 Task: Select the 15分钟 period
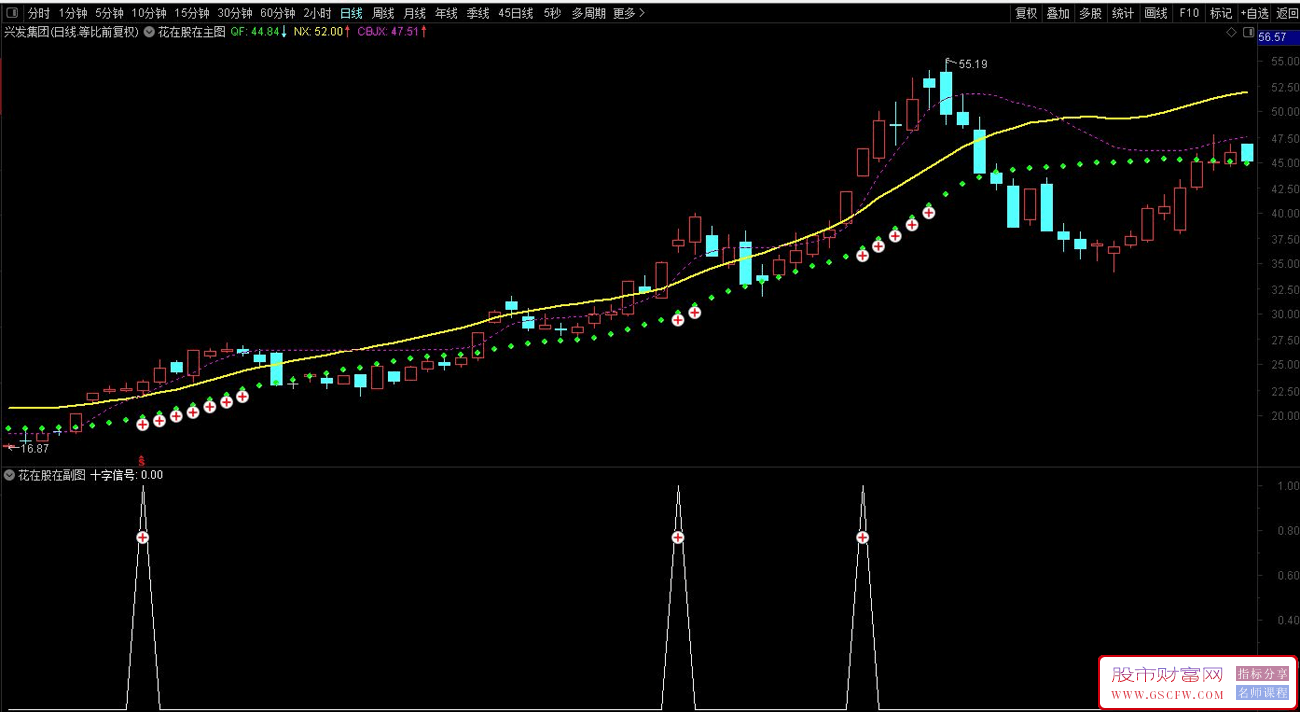coord(192,13)
